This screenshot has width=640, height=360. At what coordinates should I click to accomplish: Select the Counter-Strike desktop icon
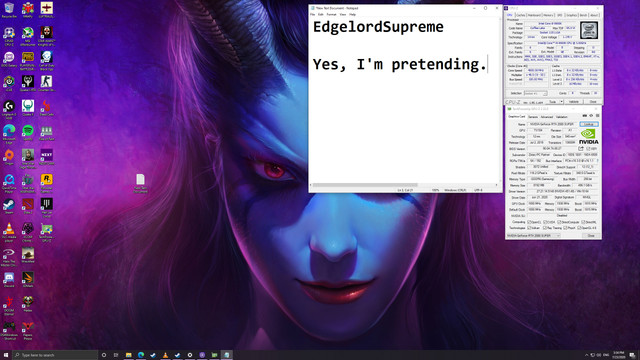click(x=47, y=84)
